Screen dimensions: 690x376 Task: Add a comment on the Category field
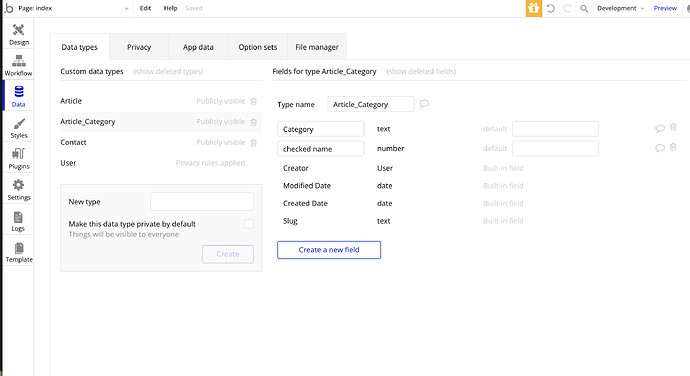click(x=660, y=129)
